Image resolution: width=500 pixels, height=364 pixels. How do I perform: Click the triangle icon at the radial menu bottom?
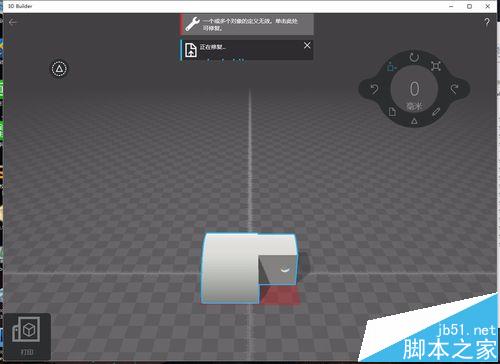[414, 121]
